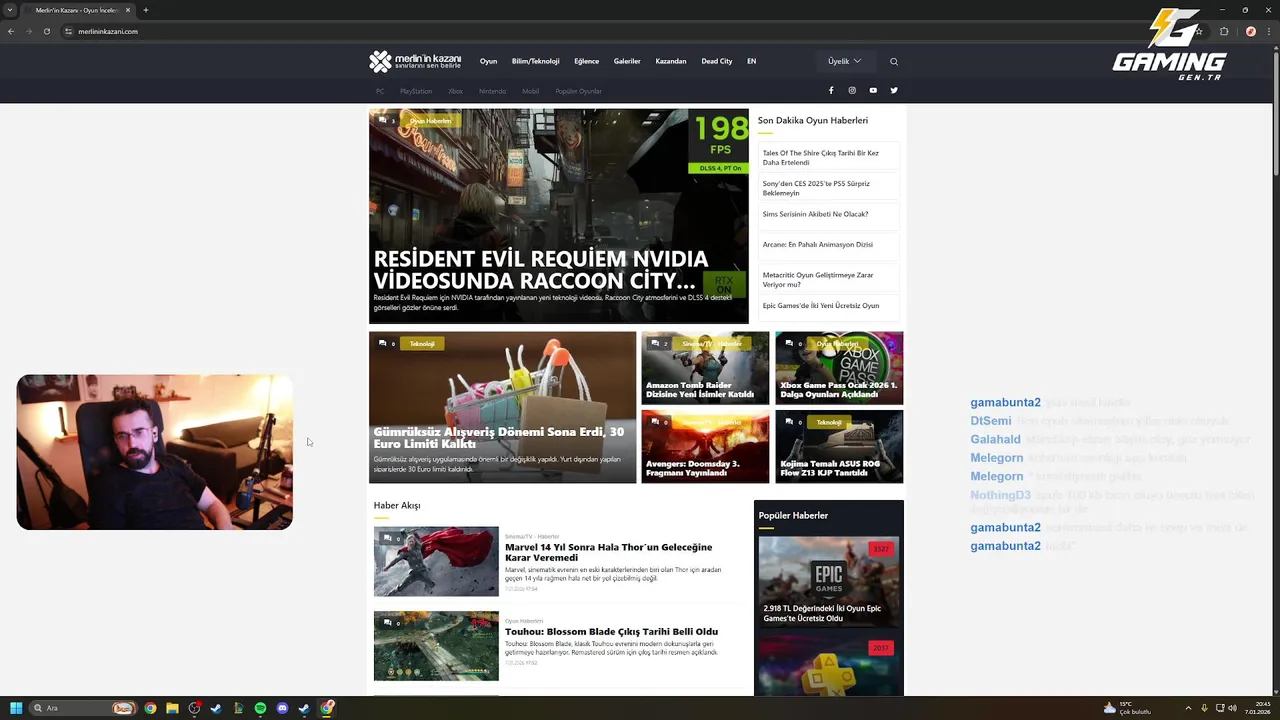Viewport: 1280px width, 720px height.
Task: Click the volume icon in system tray
Action: 1232,708
